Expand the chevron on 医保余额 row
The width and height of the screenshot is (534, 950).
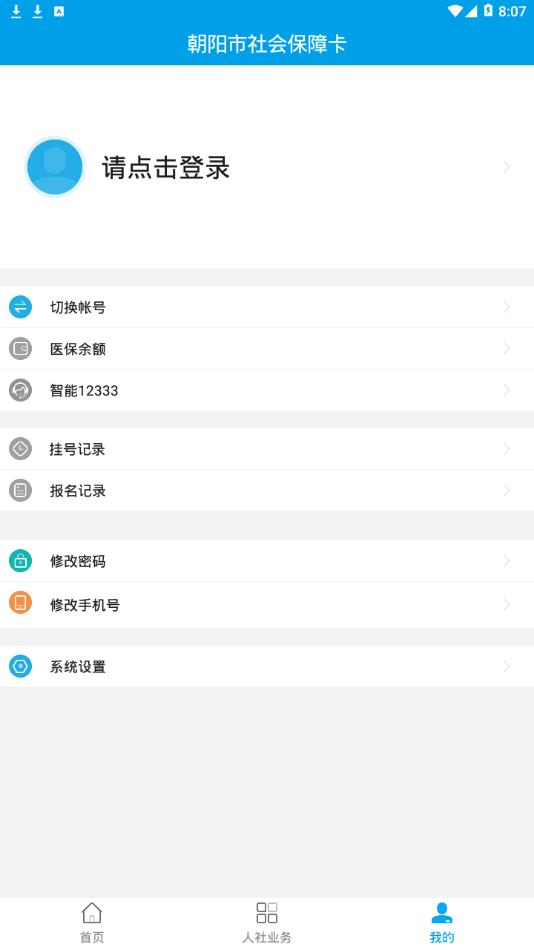507,348
